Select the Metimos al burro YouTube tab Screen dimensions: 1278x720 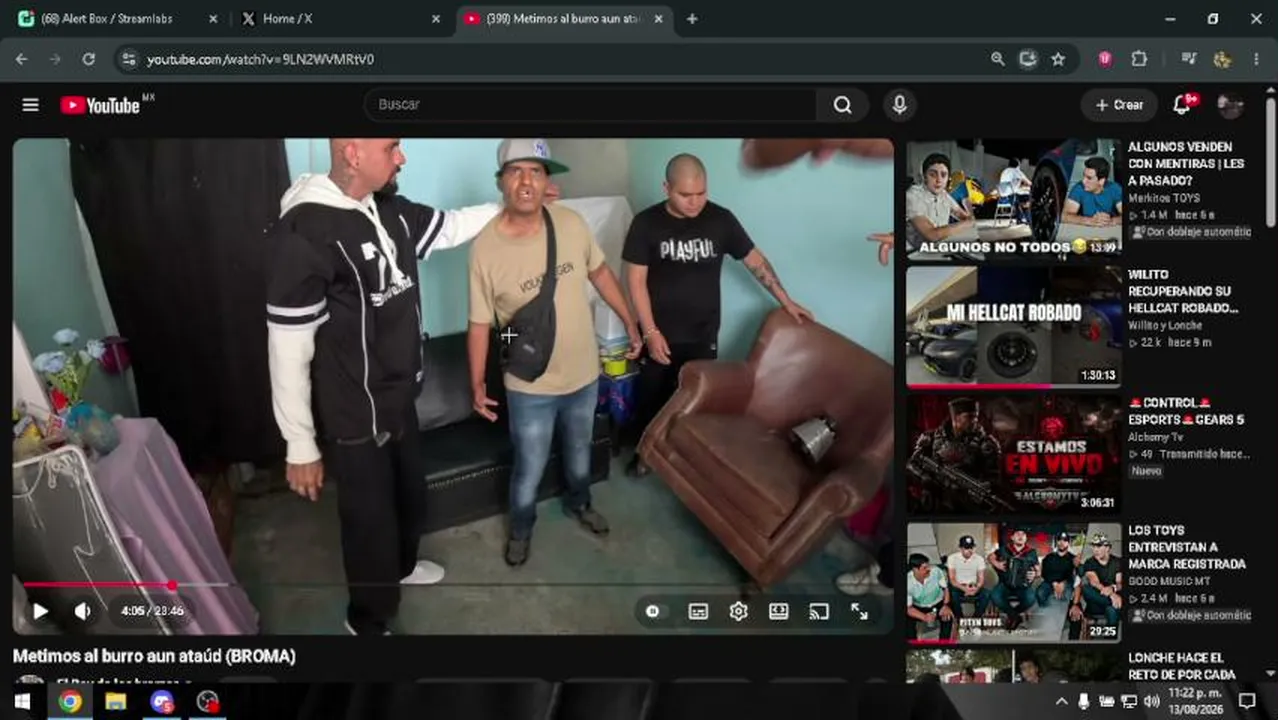pyautogui.click(x=562, y=19)
